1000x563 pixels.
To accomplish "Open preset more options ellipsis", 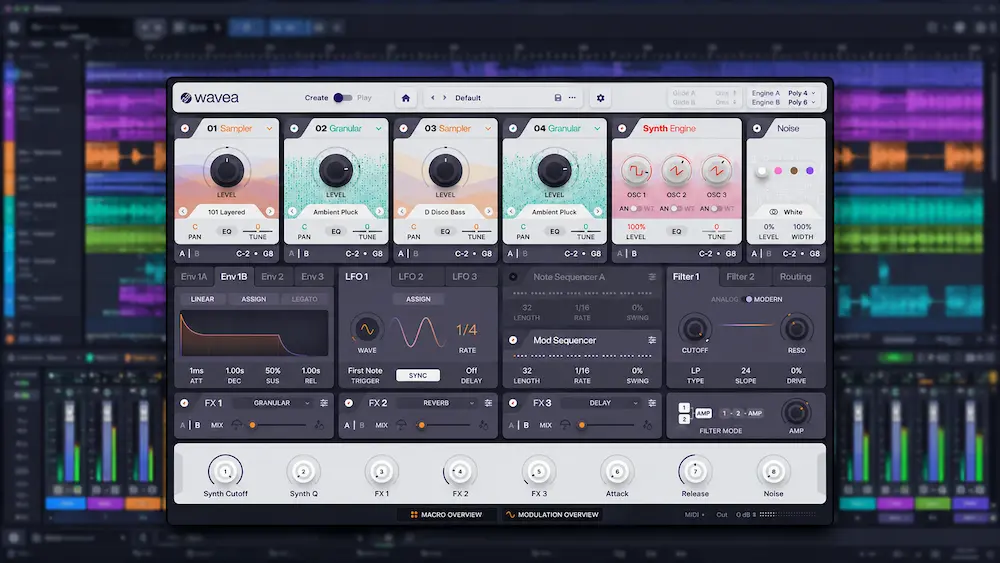I will coord(572,98).
